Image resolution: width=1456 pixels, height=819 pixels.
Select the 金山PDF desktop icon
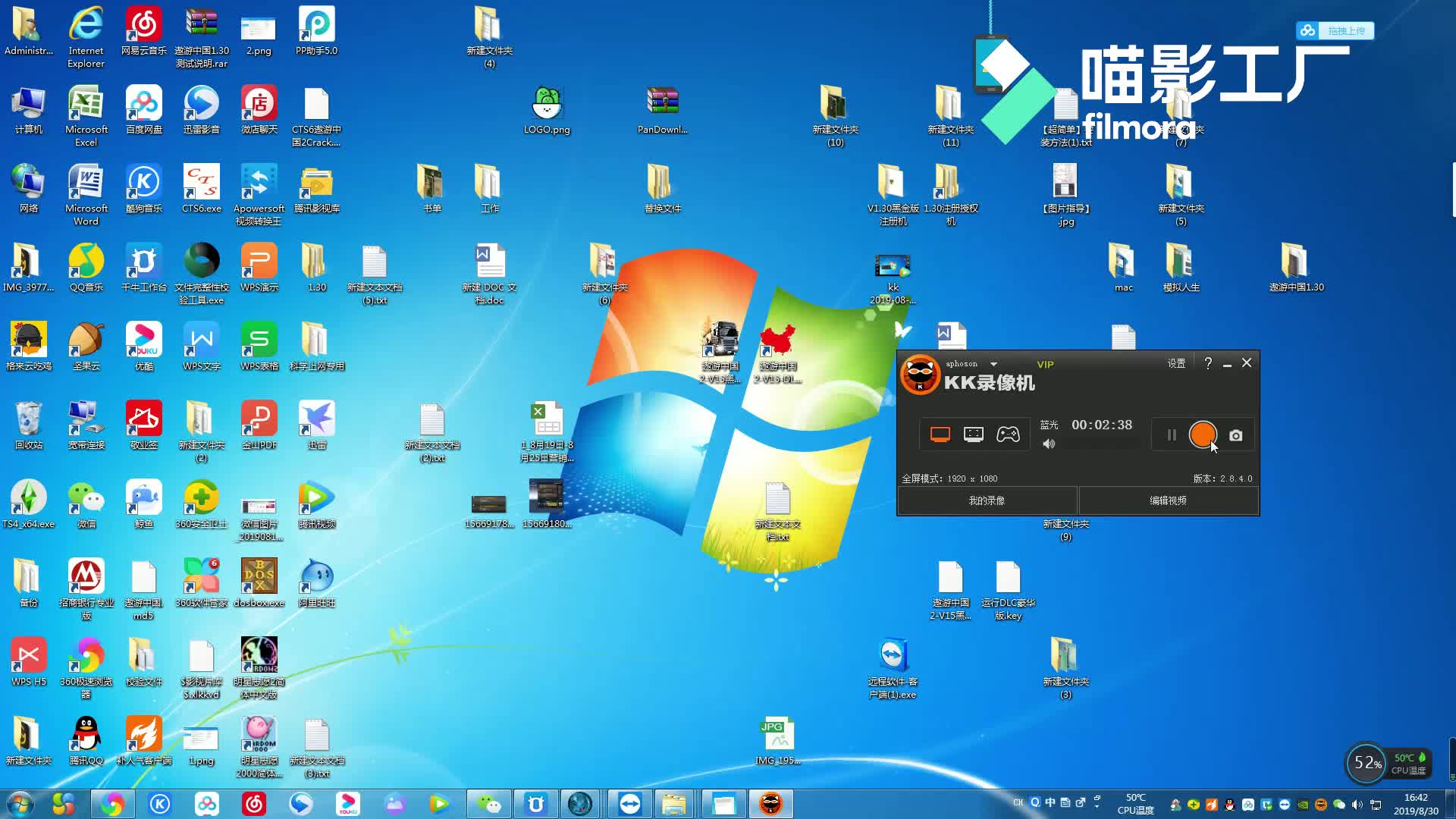click(259, 425)
